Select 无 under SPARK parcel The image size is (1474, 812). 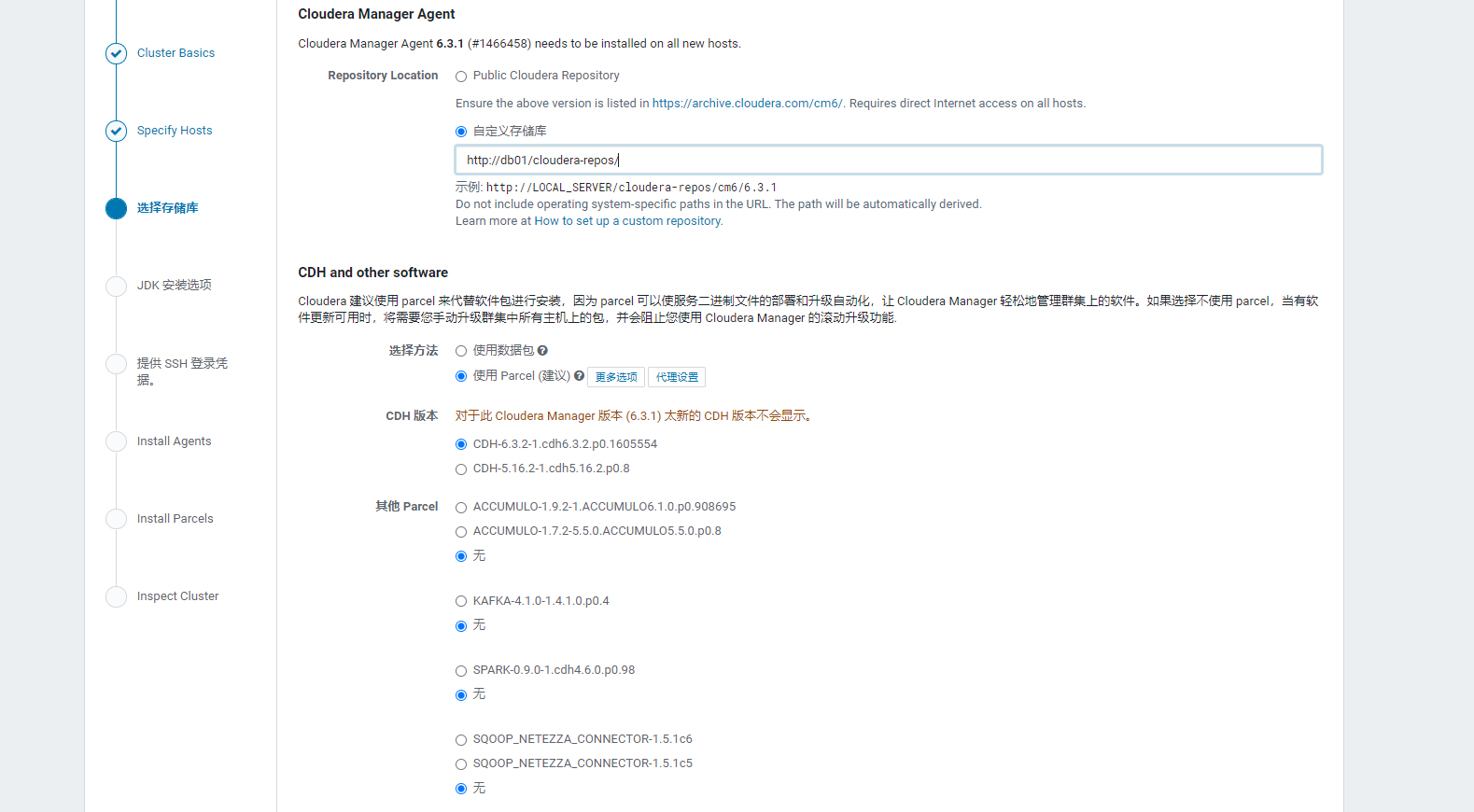[x=461, y=695]
